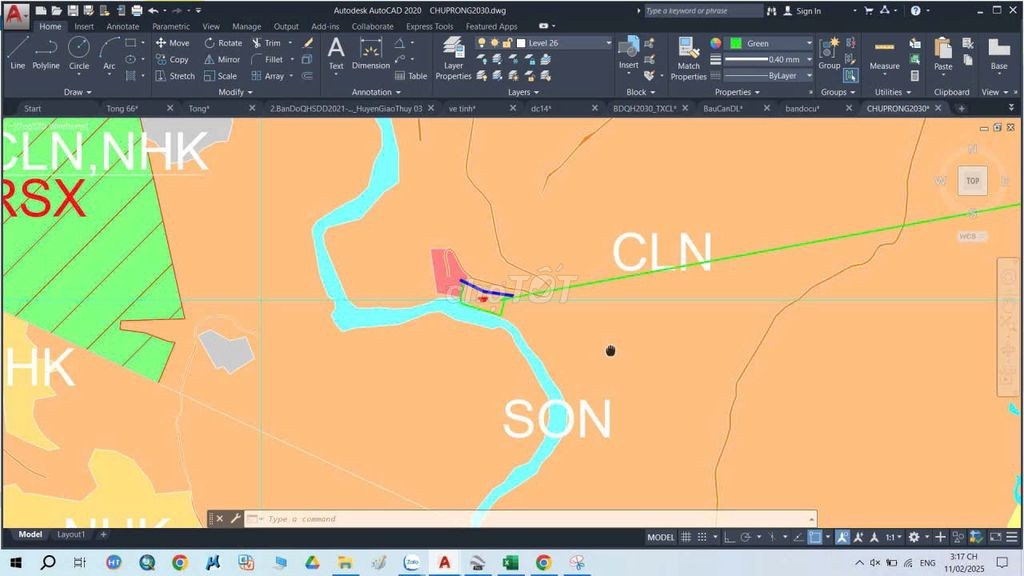1024x576 pixels.
Task: Click the Plot print icon
Action: click(x=136, y=10)
